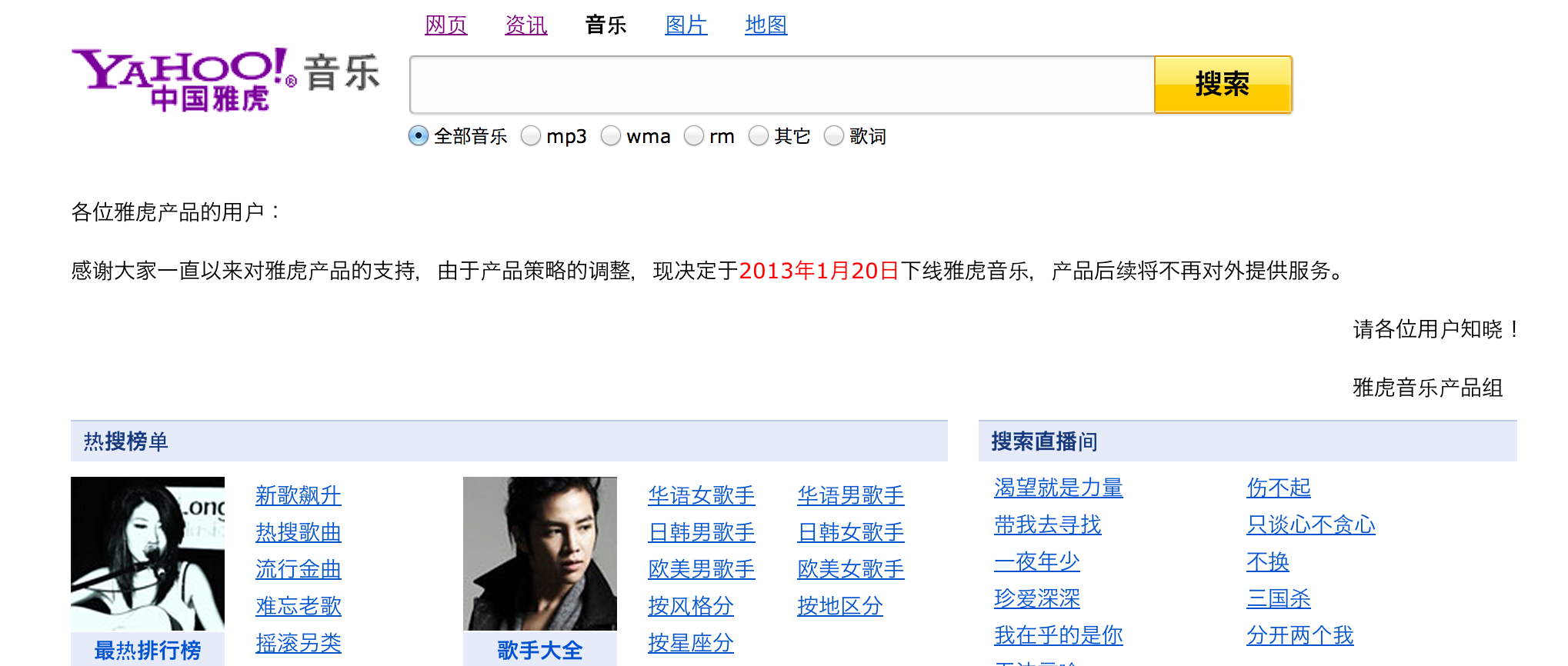Open the 热搜歌曲 link
Image resolution: width=1568 pixels, height=666 pixels.
tap(299, 532)
